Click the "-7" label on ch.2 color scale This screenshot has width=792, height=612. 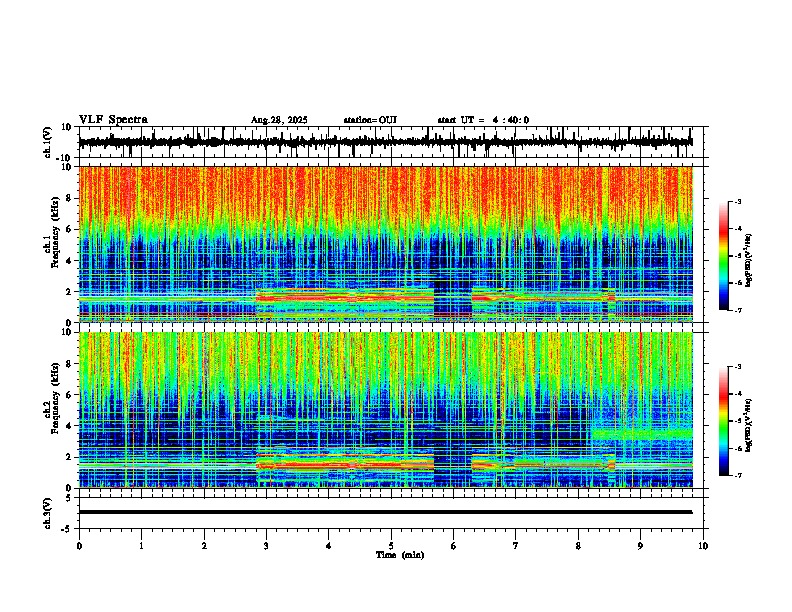tap(737, 475)
